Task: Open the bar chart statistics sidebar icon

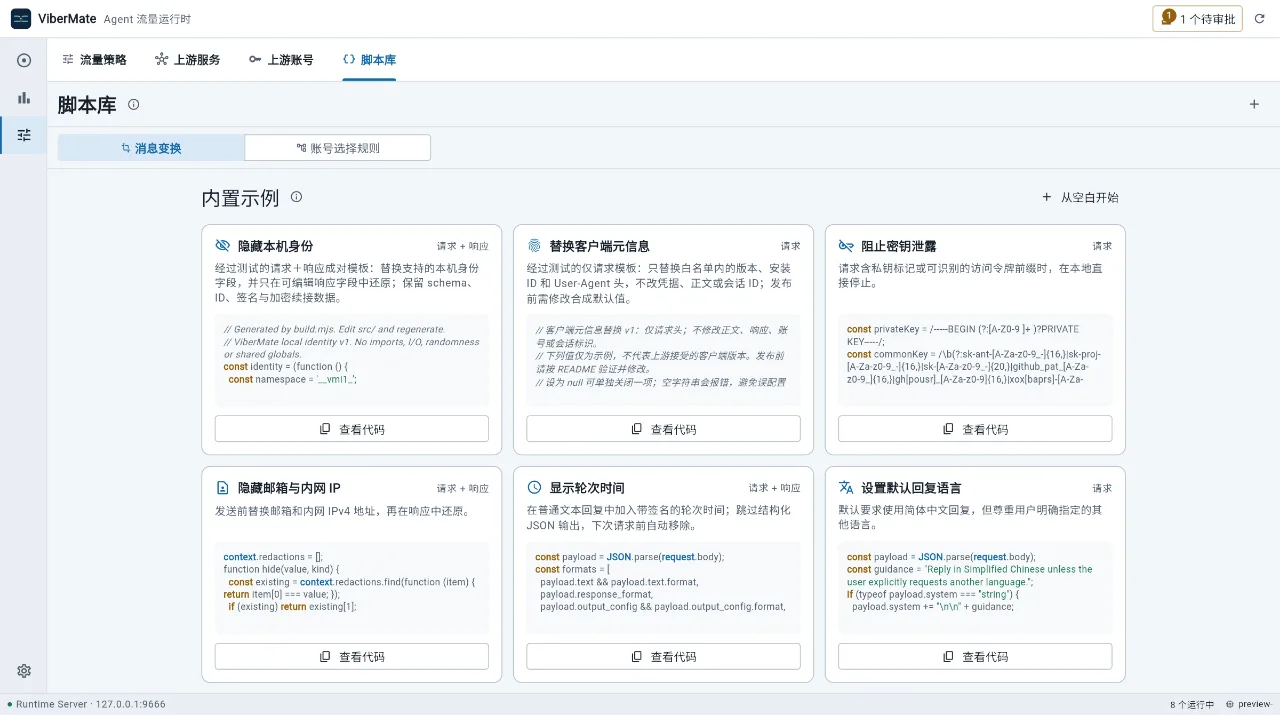Action: coord(24,98)
